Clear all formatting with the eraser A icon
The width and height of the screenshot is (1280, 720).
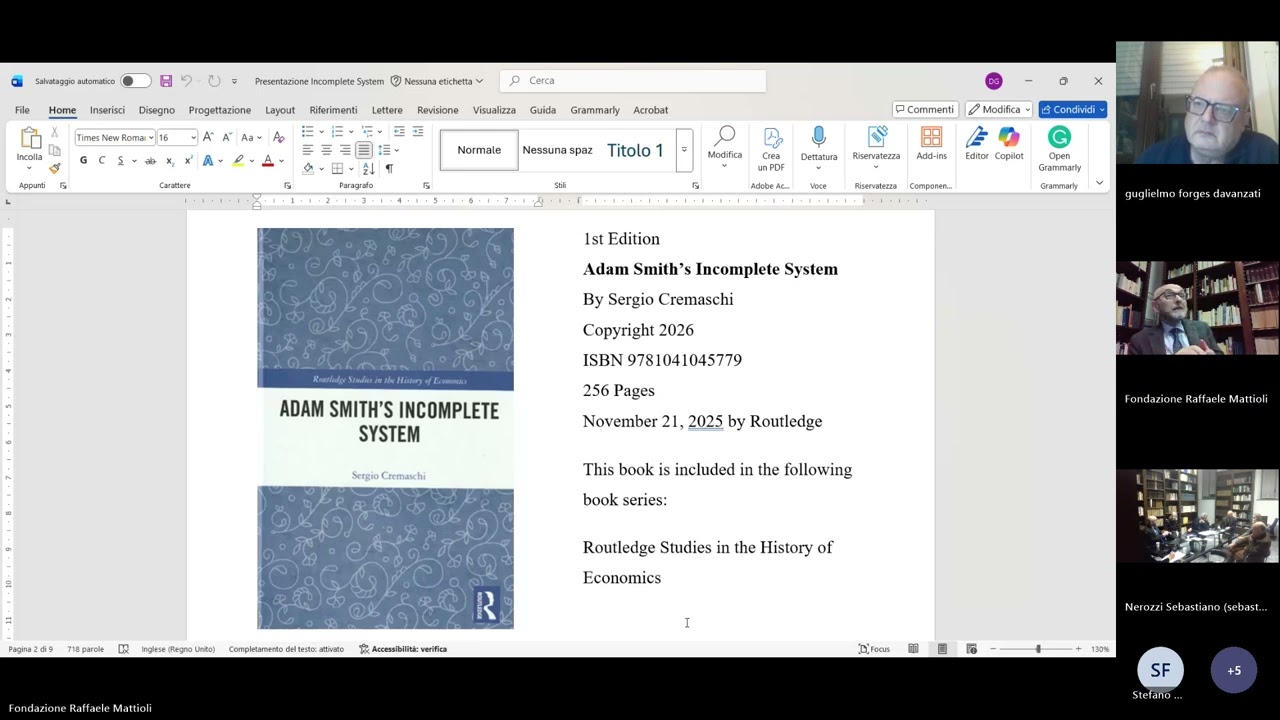tap(278, 137)
